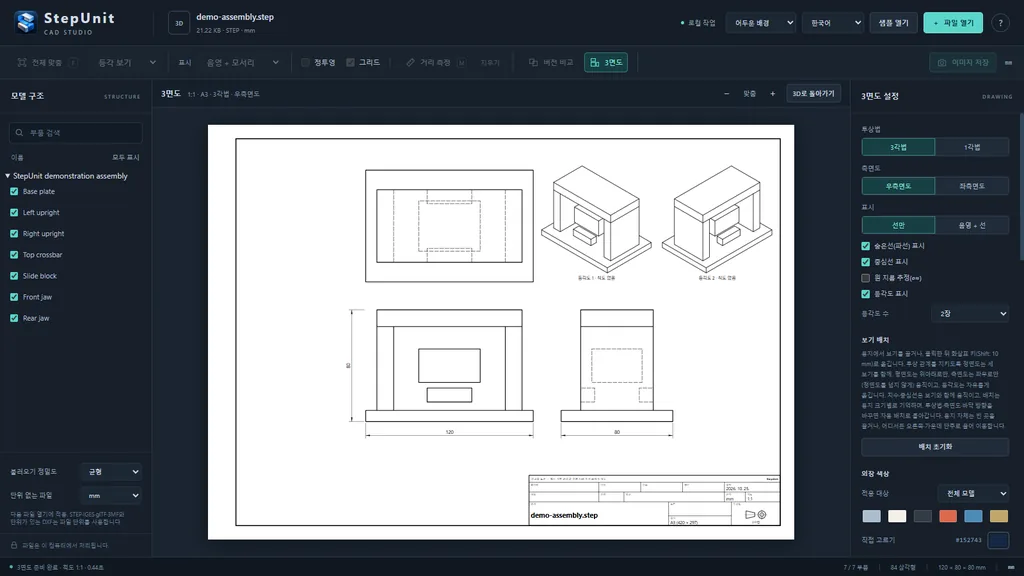The width and height of the screenshot is (1024, 576).
Task: Select the distance measure ruler icon
Action: click(410, 63)
